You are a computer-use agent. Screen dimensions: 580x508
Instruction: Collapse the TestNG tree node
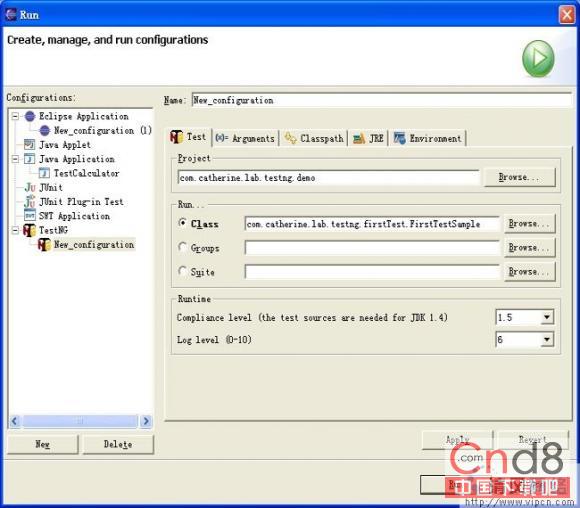[x=15, y=230]
